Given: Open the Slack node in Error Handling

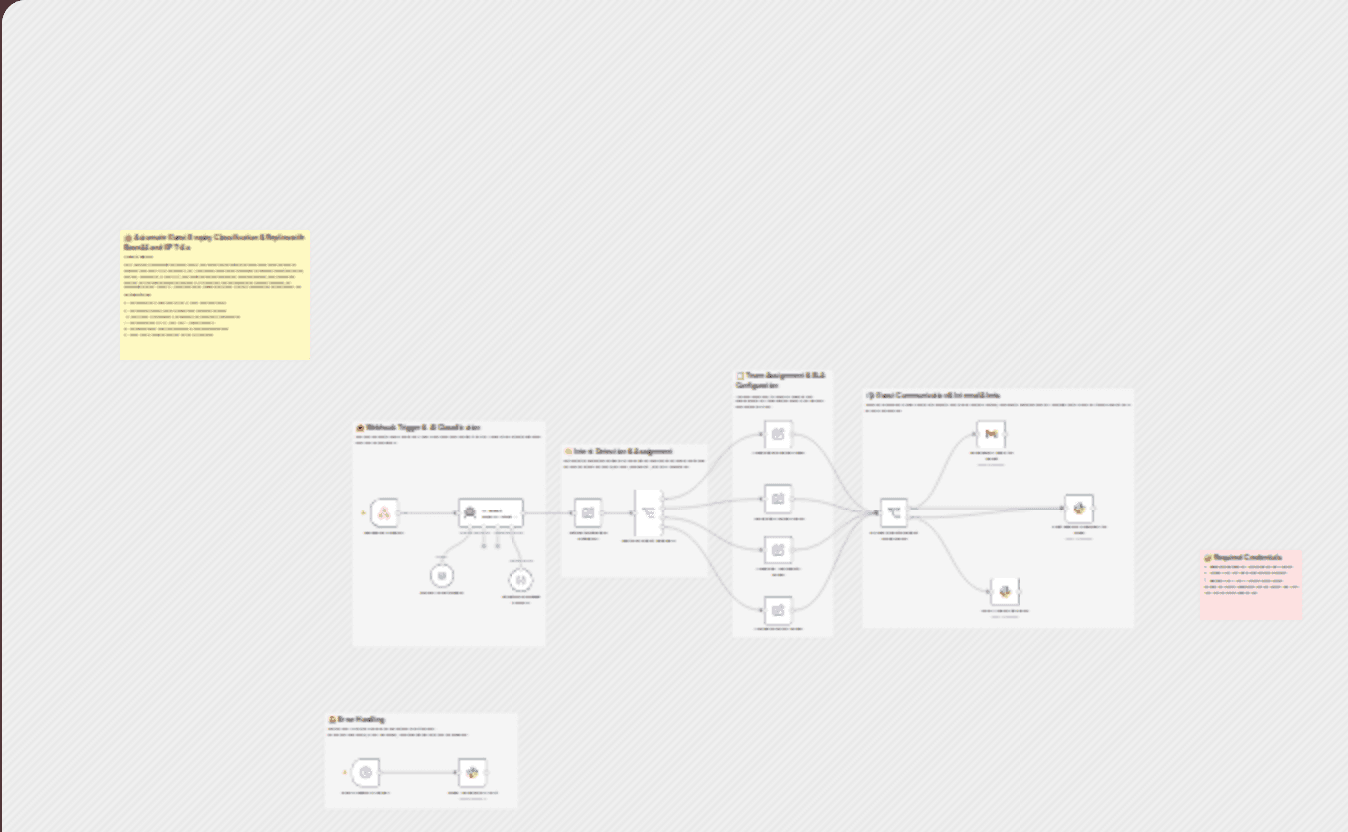Looking at the screenshot, I should click(473, 773).
